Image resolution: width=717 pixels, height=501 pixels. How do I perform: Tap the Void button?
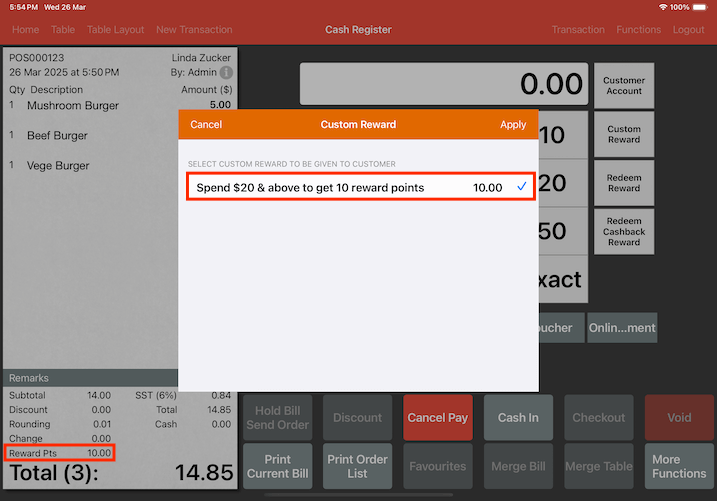[679, 418]
